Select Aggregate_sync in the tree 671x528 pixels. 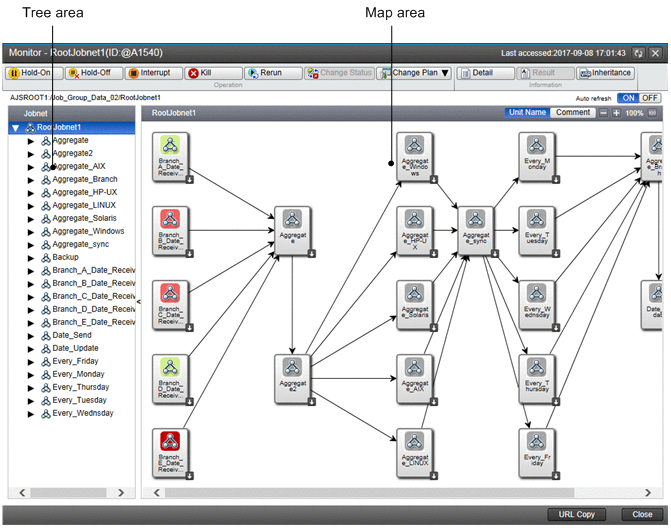(x=80, y=244)
